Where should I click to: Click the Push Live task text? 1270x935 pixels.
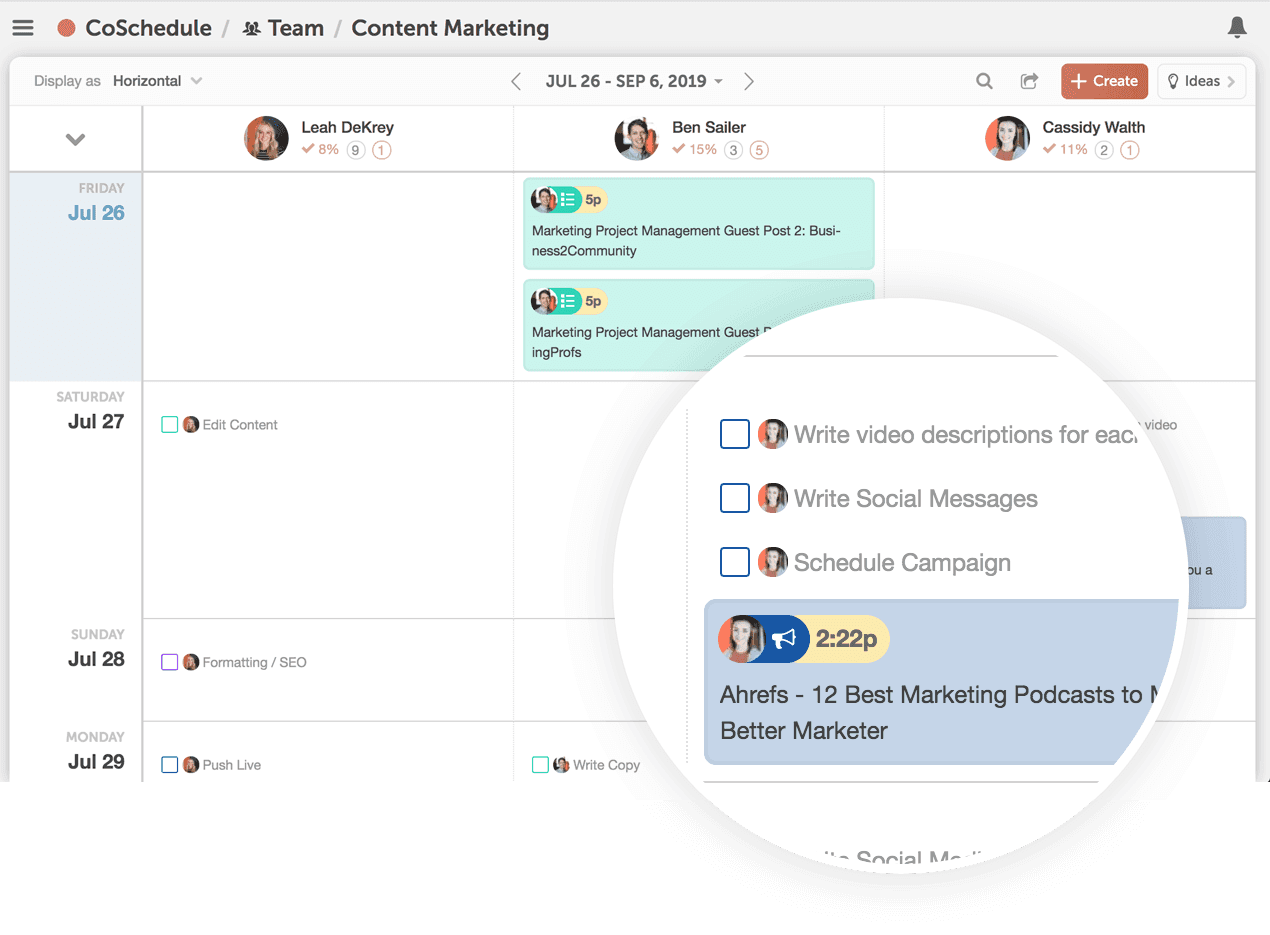click(x=232, y=765)
